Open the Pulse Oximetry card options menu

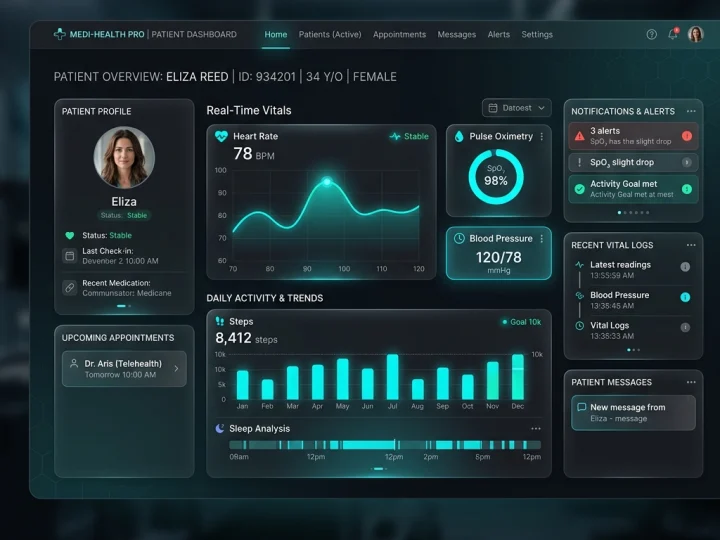(542, 136)
